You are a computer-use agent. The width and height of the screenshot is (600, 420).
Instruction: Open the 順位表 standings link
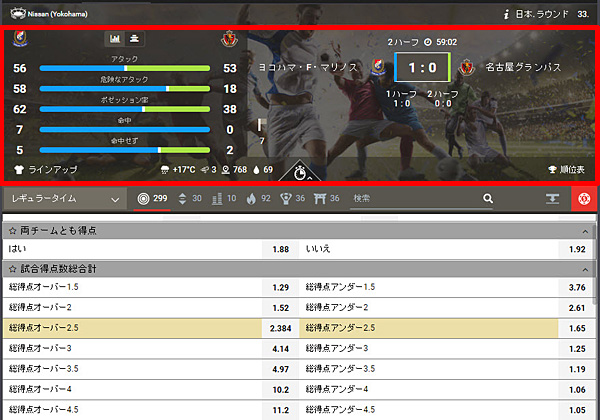tap(566, 169)
